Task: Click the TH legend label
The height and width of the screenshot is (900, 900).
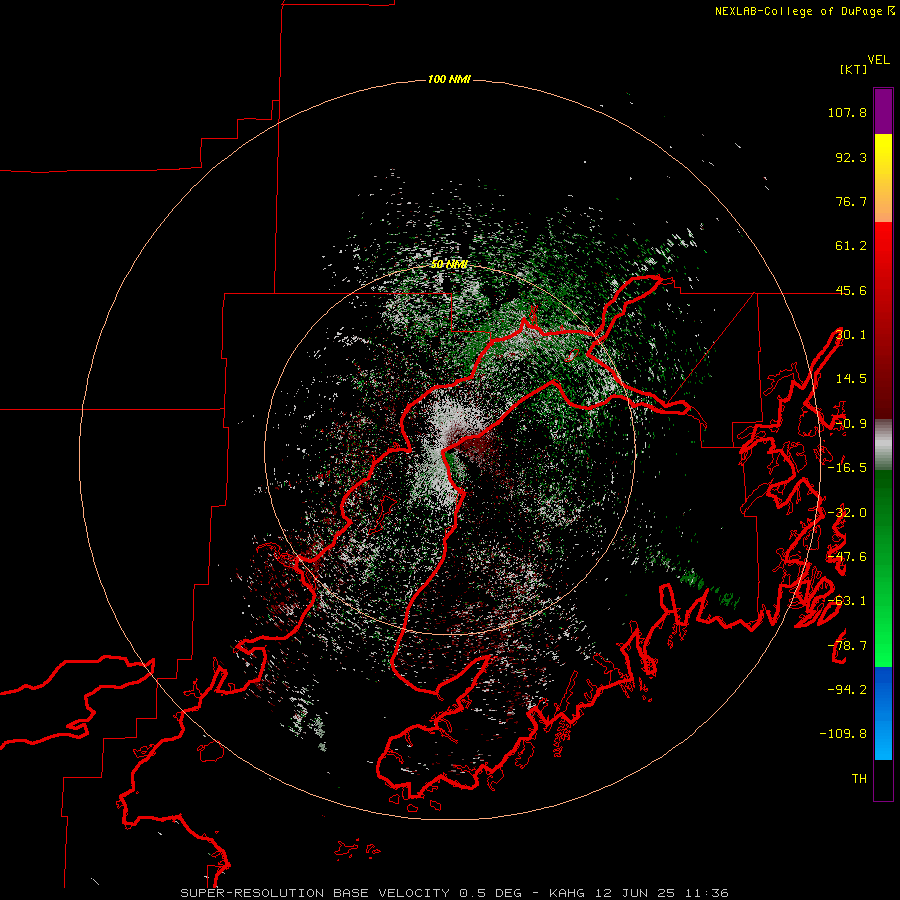Action: click(859, 779)
